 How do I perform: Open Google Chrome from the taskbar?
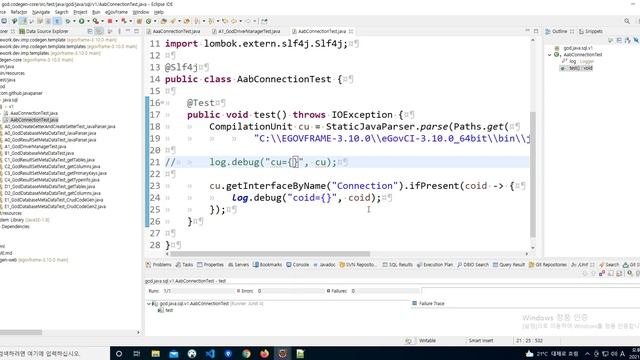point(246,353)
